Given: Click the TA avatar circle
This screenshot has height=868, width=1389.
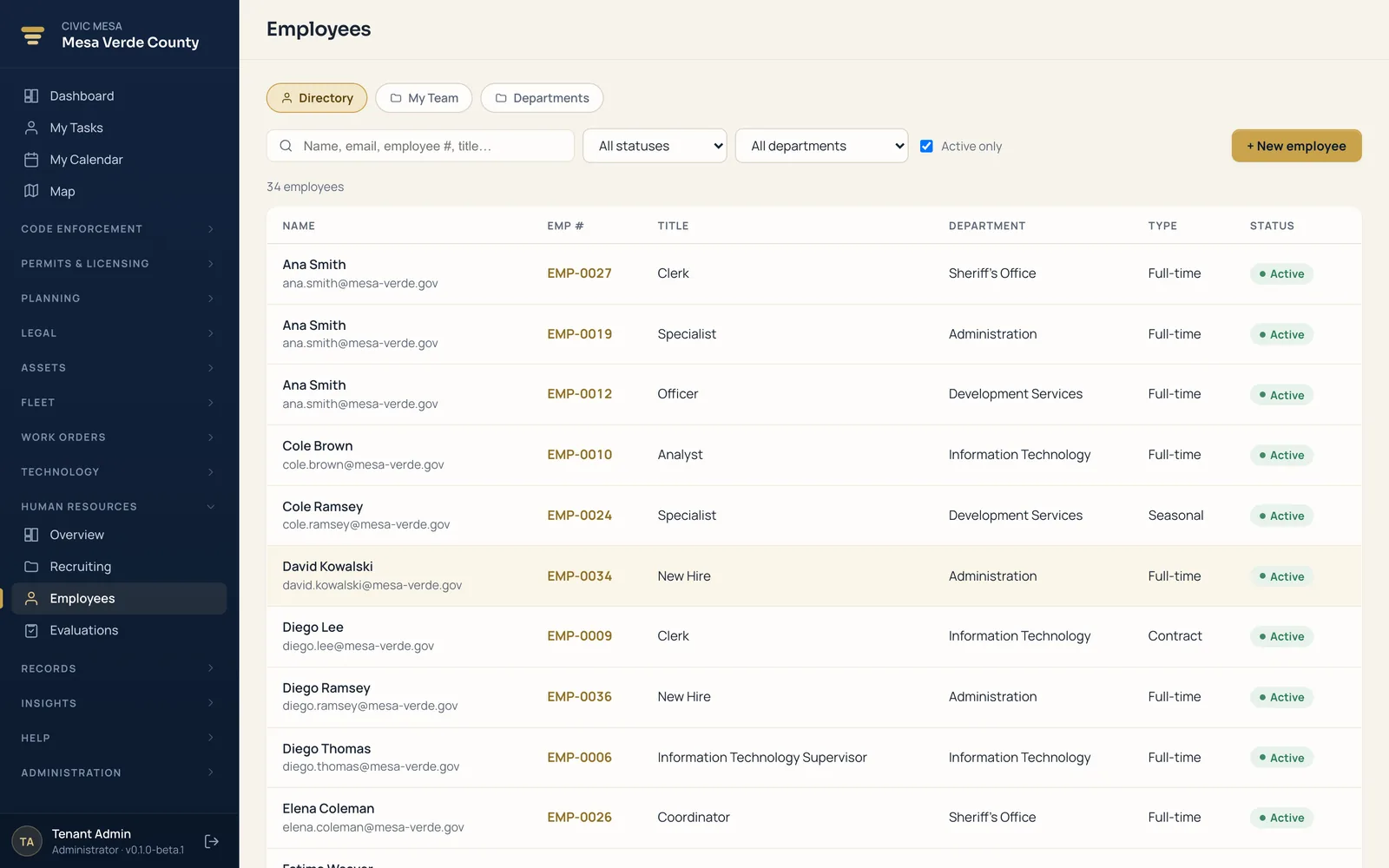Looking at the screenshot, I should 27,841.
